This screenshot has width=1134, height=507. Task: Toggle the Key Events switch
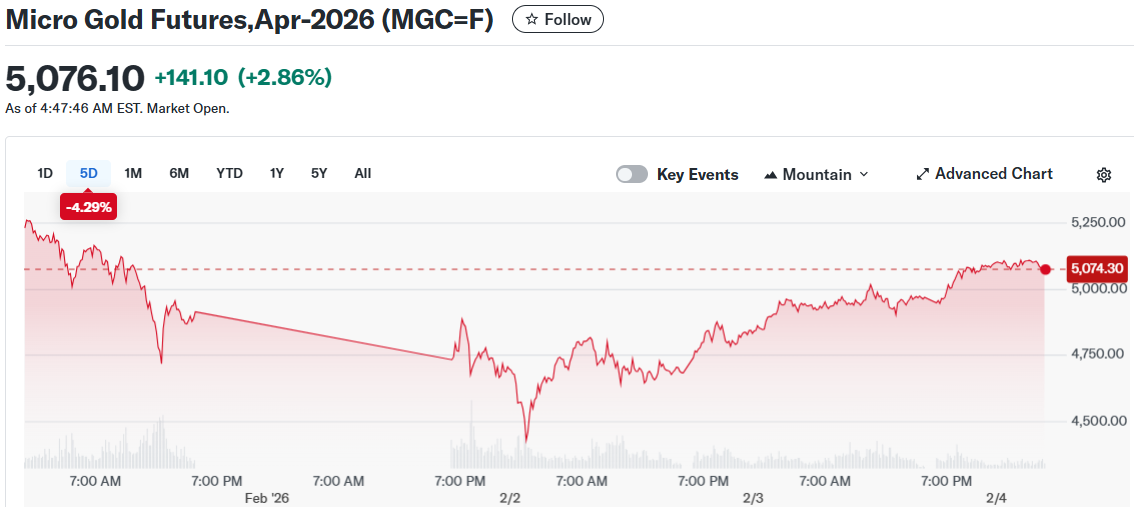632,174
